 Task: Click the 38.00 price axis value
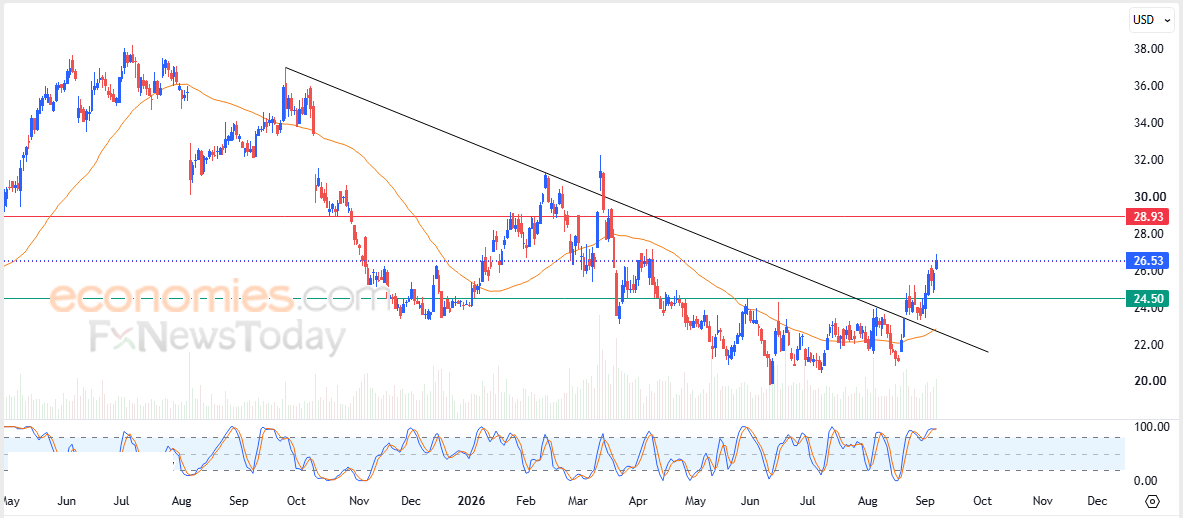point(1147,49)
